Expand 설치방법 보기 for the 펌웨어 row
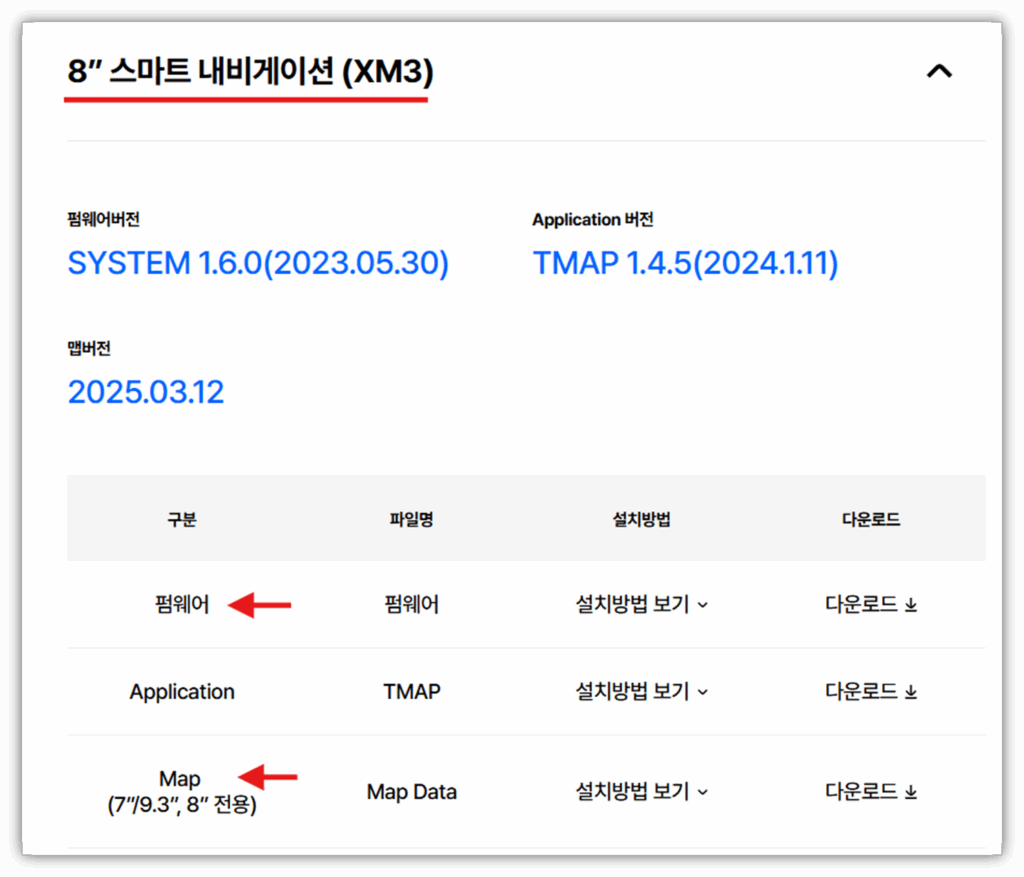 [x=641, y=604]
